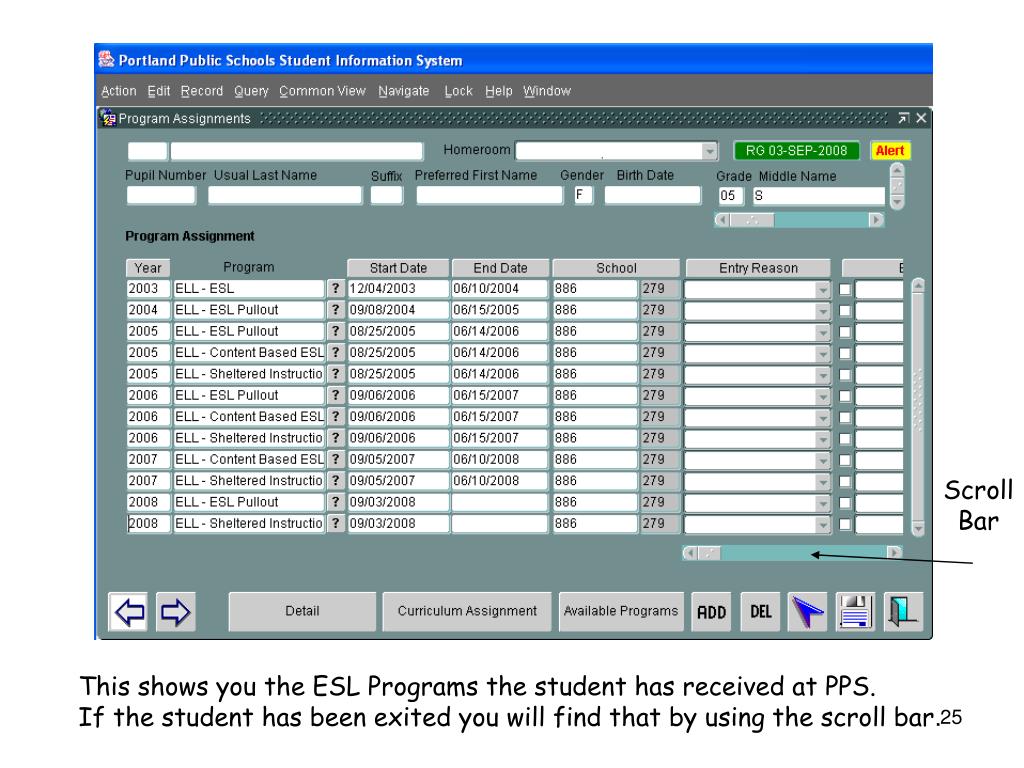Click the Program Assignments window title icon
Image resolution: width=1024 pixels, height=768 pixels.
(108, 118)
